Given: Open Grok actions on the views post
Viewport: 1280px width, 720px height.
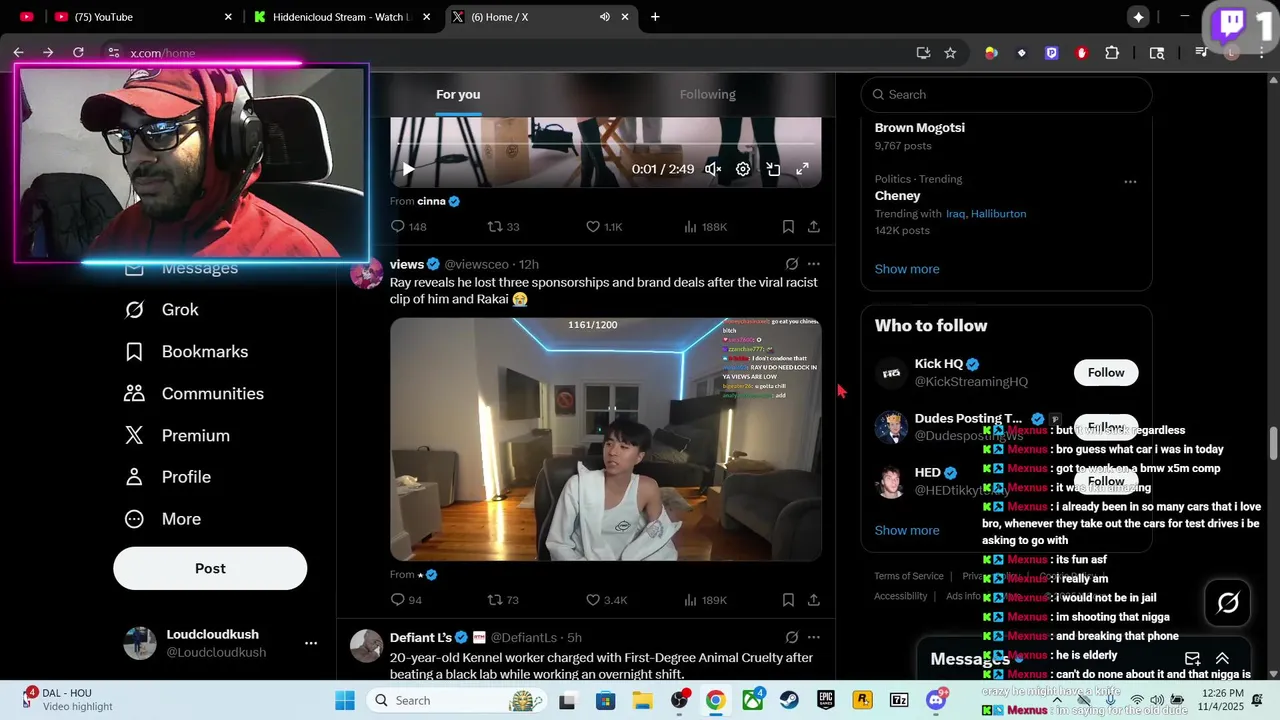Looking at the screenshot, I should [x=792, y=264].
